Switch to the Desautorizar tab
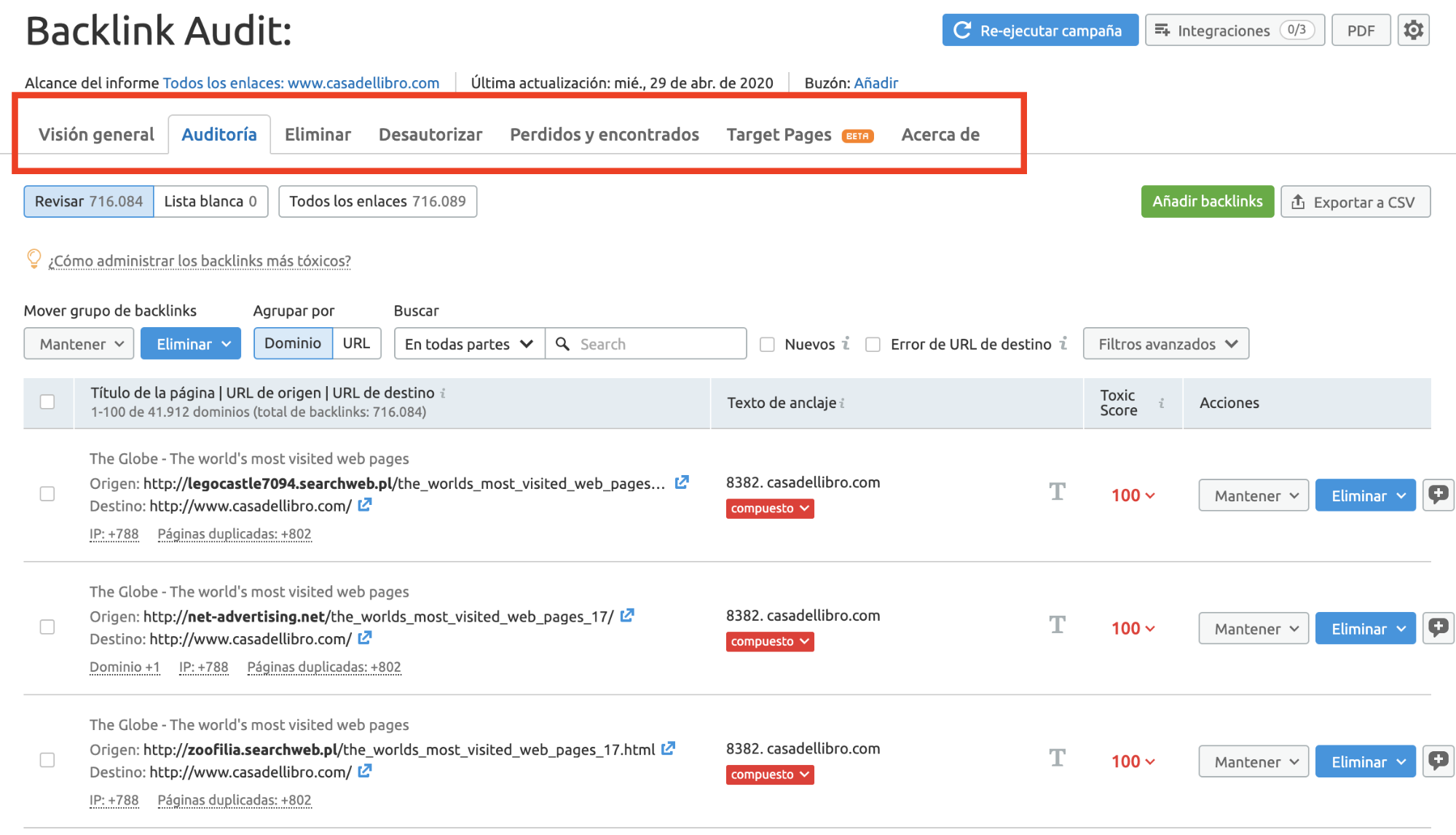 pos(430,135)
